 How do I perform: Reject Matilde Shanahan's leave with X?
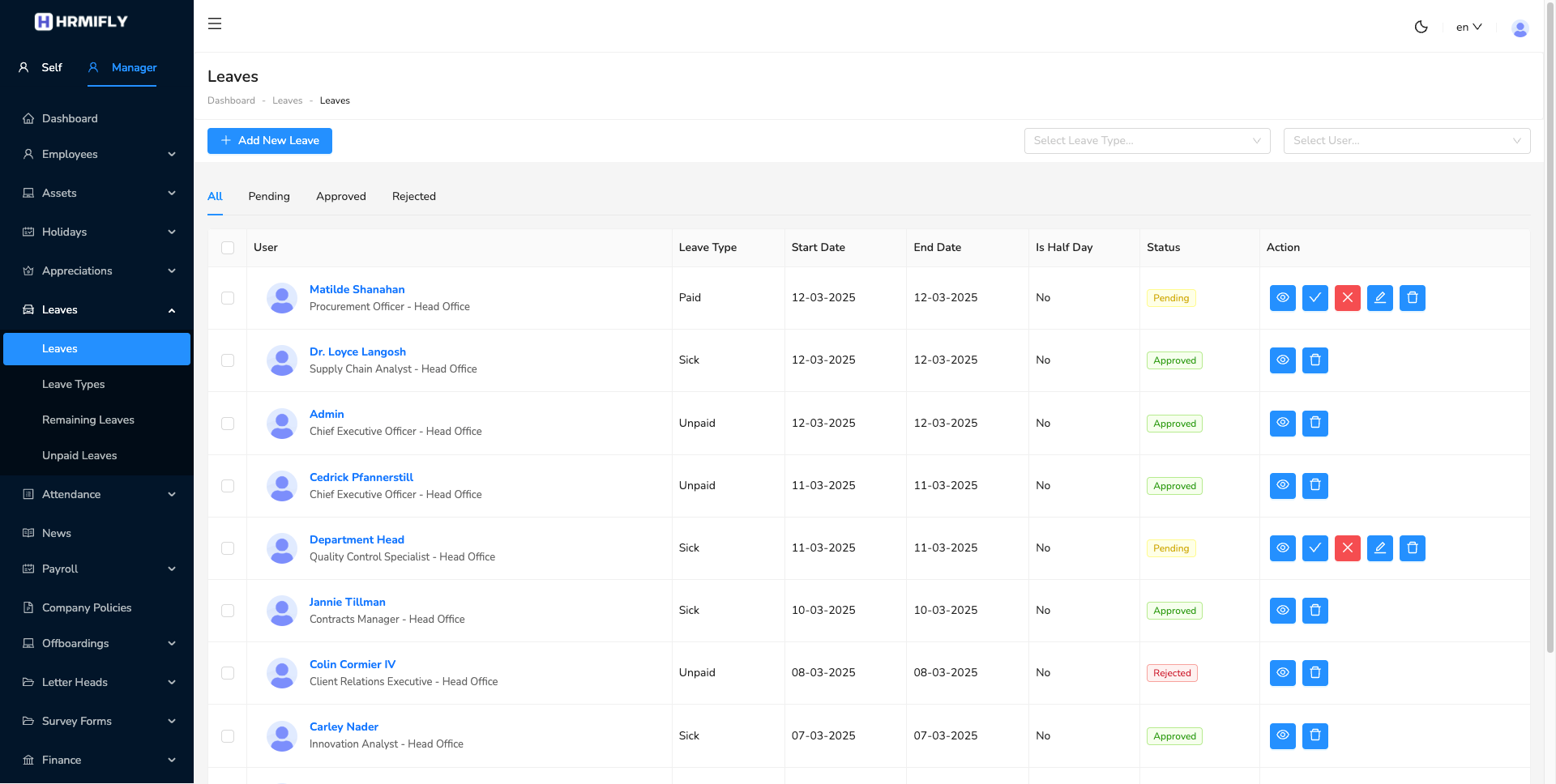coord(1347,298)
